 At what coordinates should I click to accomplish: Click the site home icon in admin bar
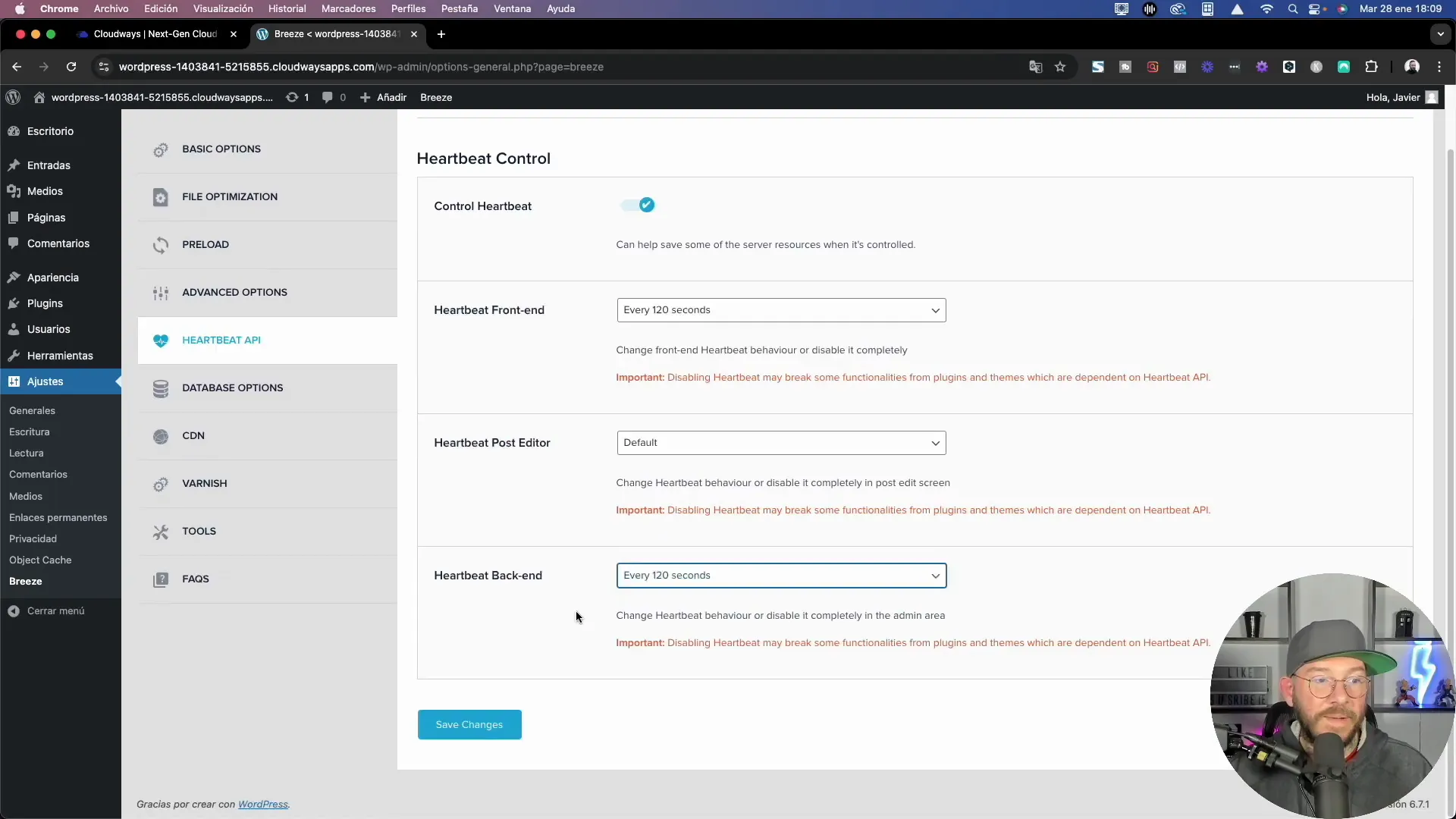click(x=39, y=97)
